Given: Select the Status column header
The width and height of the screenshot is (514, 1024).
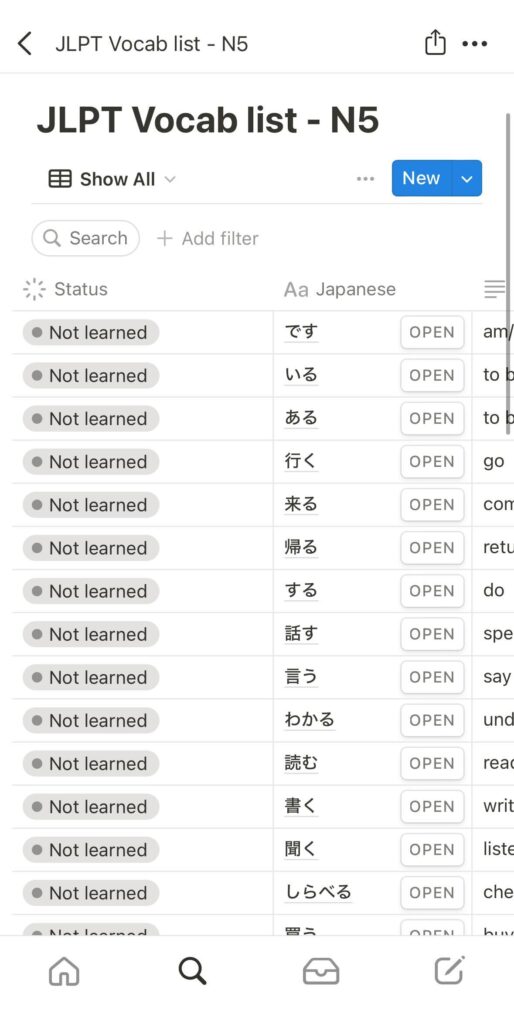Looking at the screenshot, I should [x=65, y=289].
